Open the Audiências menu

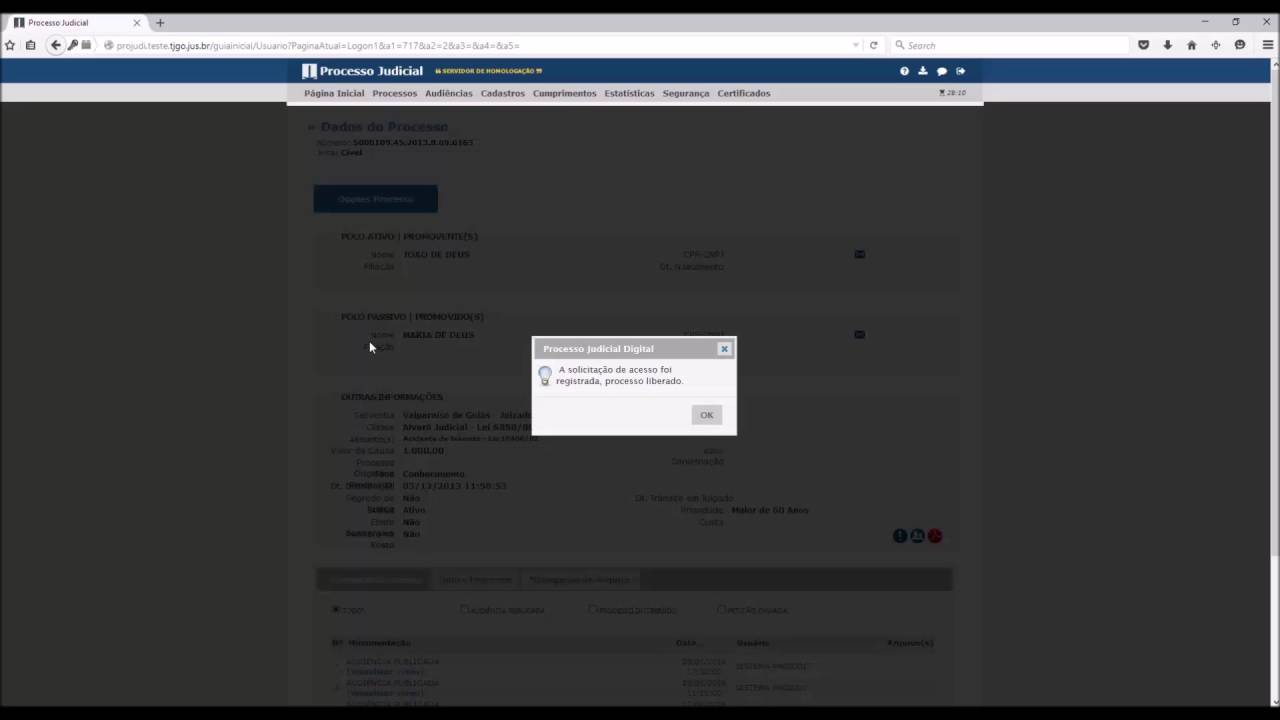coord(448,93)
